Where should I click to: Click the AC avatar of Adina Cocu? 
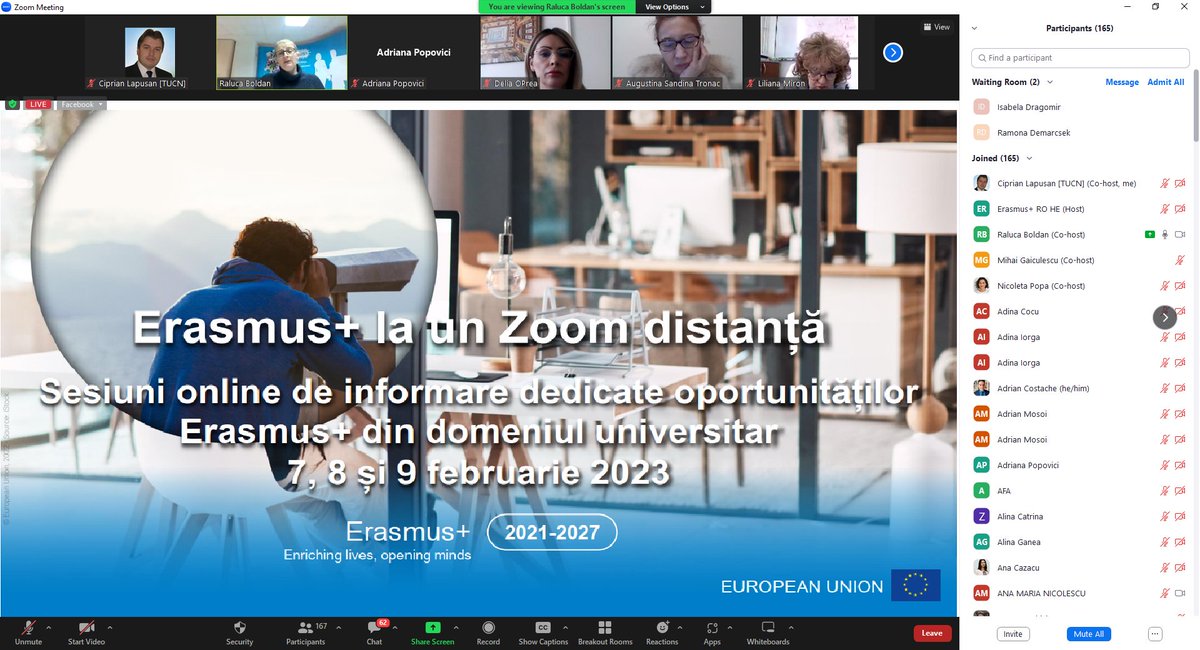coord(982,311)
